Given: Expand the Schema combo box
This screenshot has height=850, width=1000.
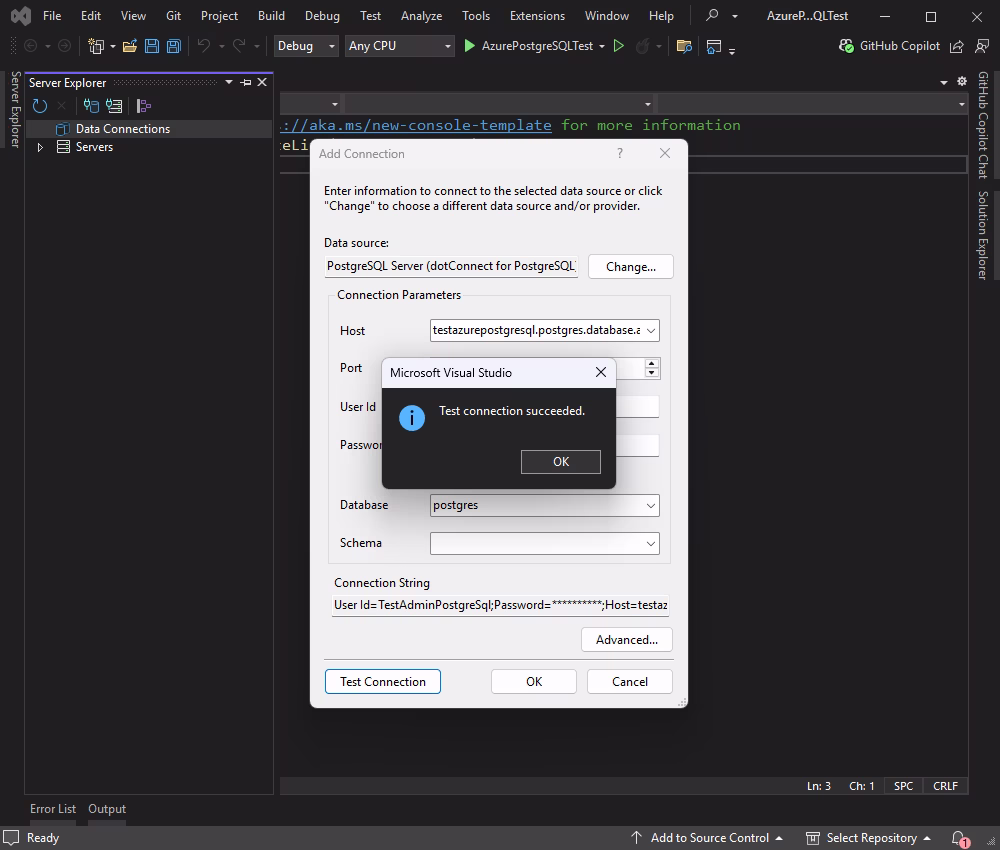Looking at the screenshot, I should [650, 543].
